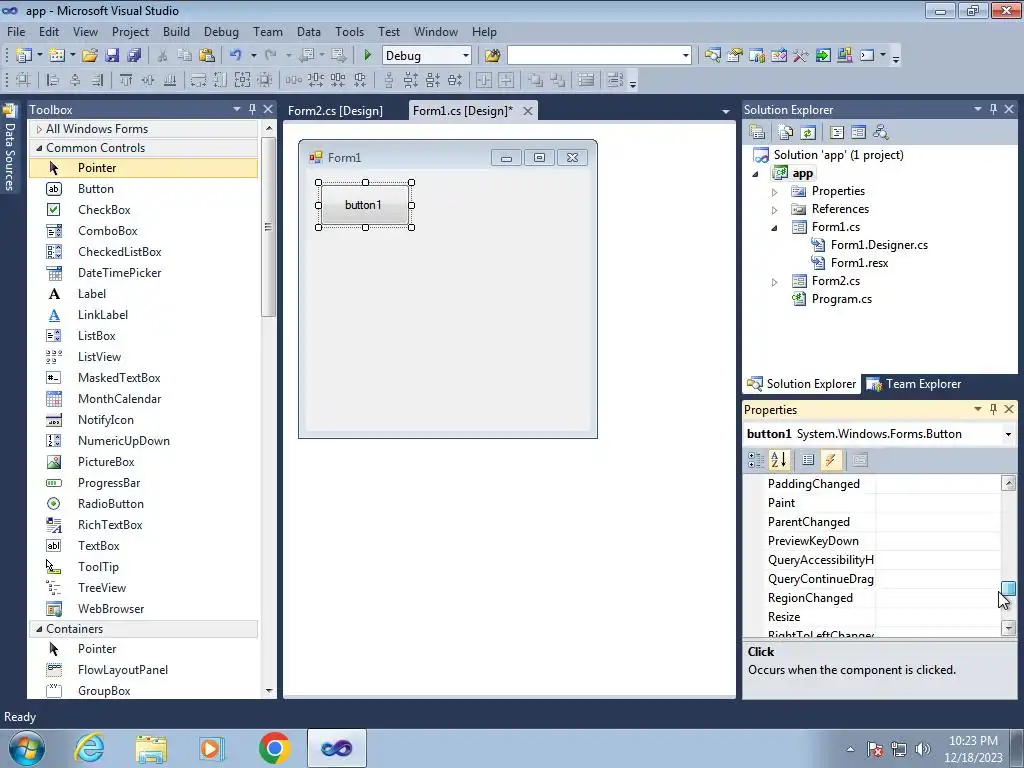1024x768 pixels.
Task: Click the Toolbox scrollbar down arrow
Action: point(269,690)
